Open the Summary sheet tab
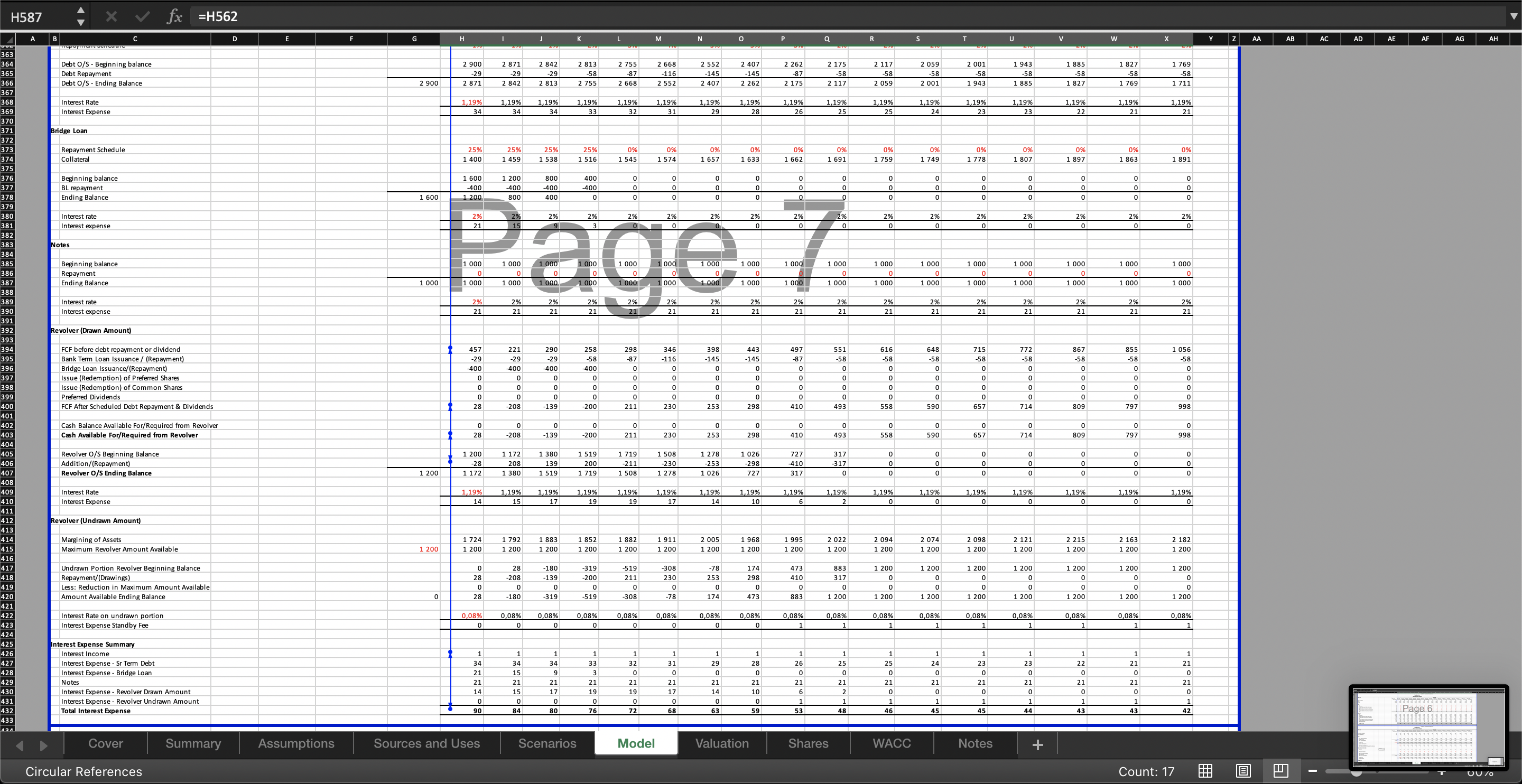 click(x=193, y=744)
